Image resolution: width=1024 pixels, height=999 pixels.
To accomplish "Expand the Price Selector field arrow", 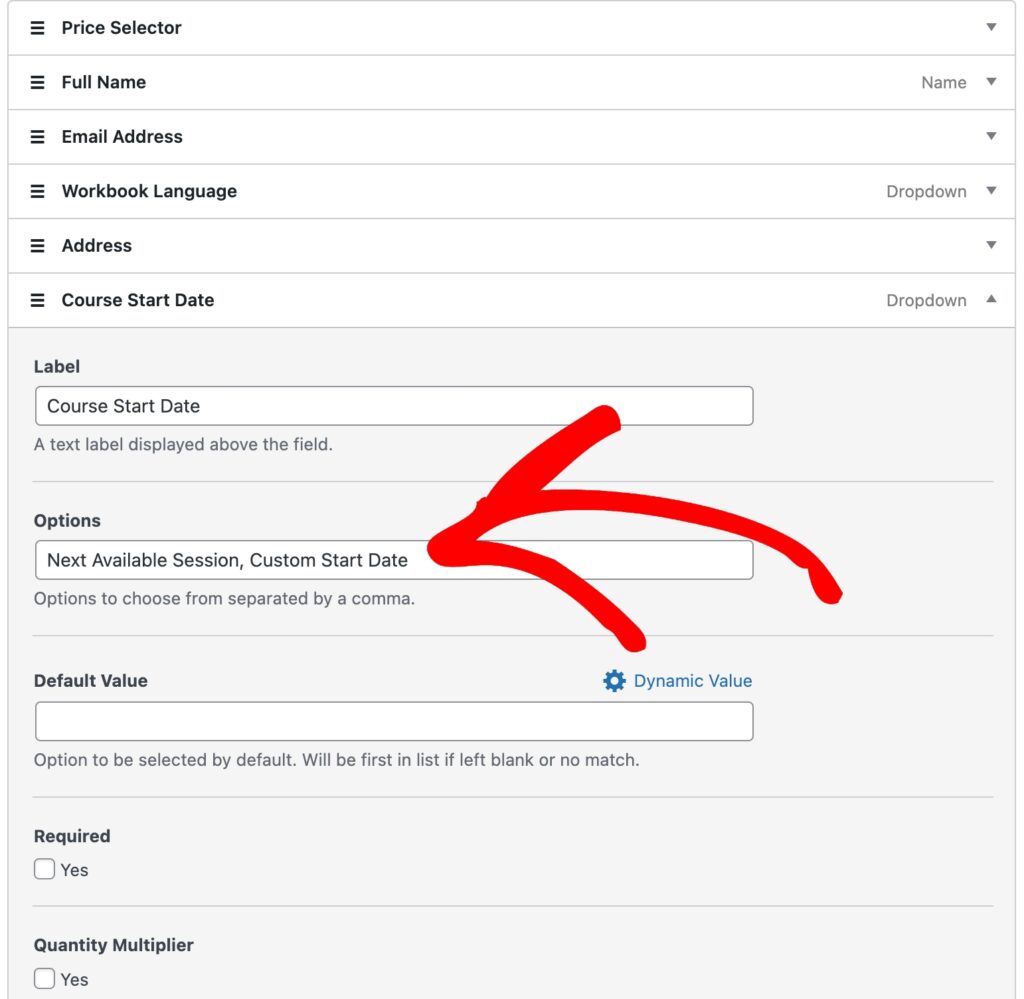I will coord(991,28).
